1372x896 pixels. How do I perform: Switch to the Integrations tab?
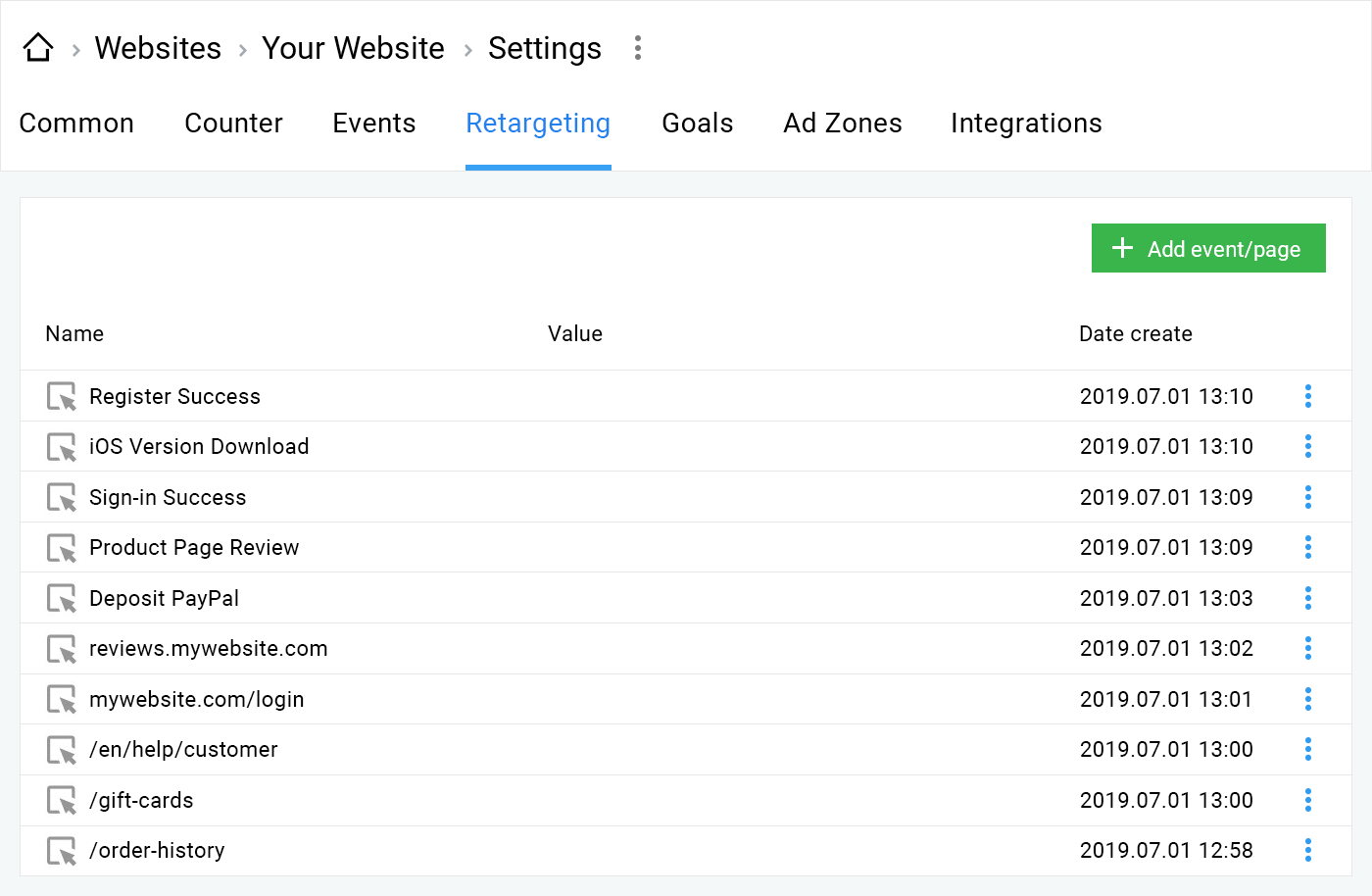pos(1025,123)
